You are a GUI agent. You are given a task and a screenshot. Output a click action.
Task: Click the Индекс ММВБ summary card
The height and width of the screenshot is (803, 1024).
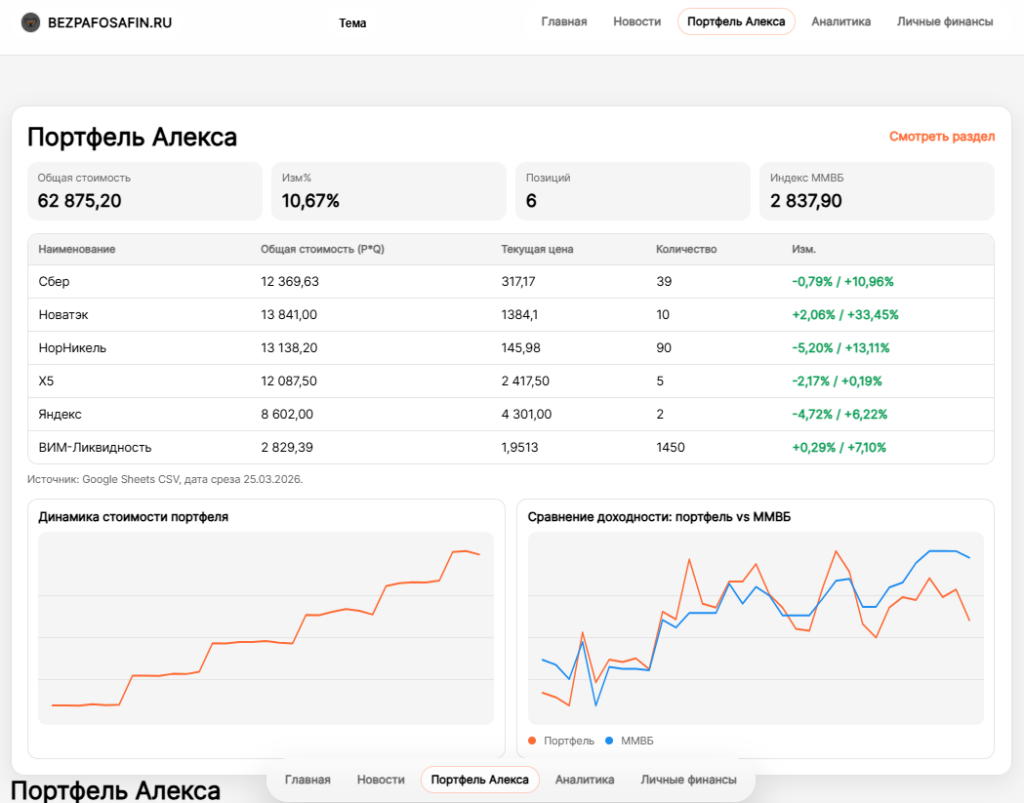876,191
